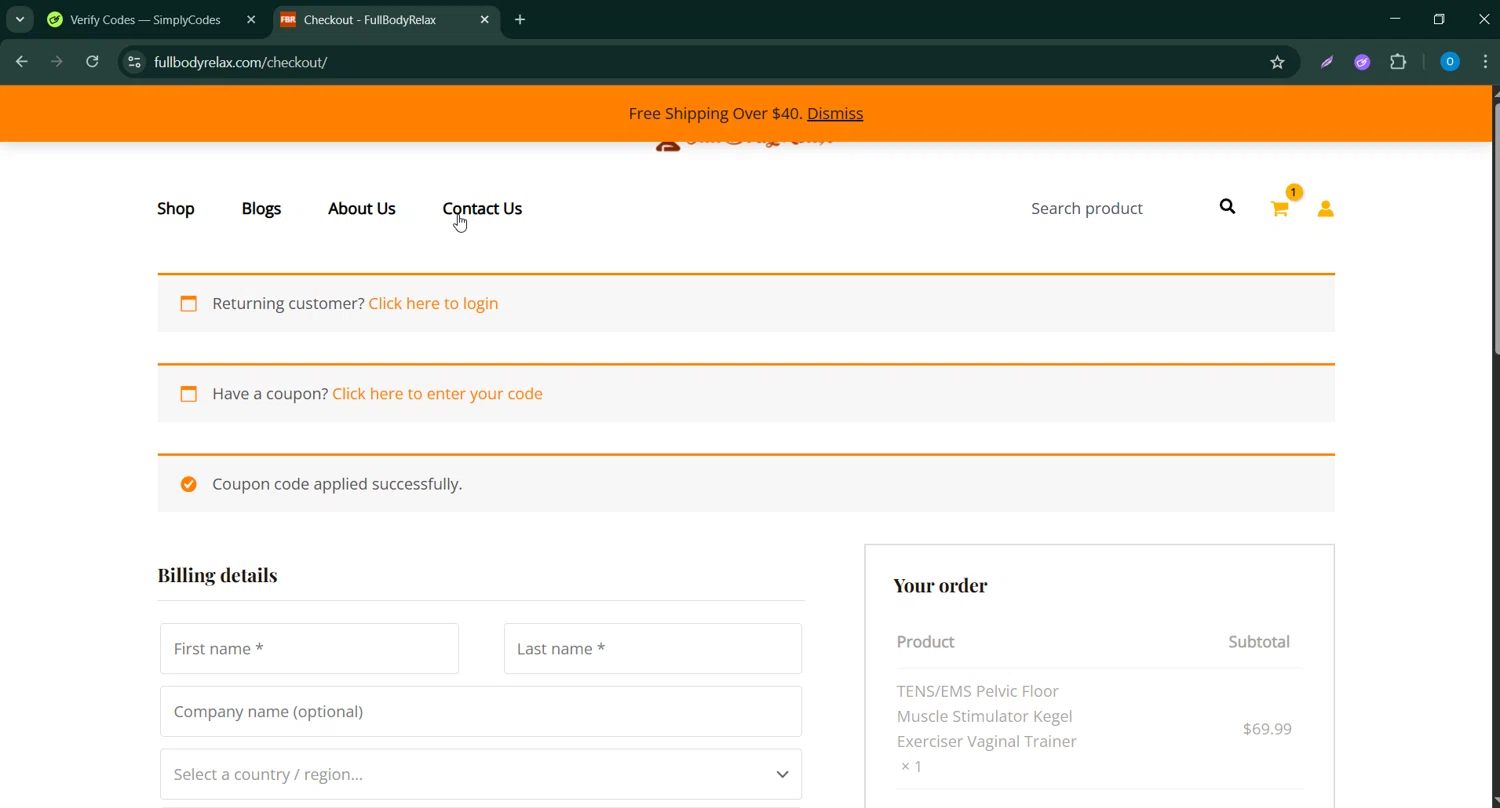Go back to the previous page
Viewport: 1500px width, 808px height.
tap(22, 62)
